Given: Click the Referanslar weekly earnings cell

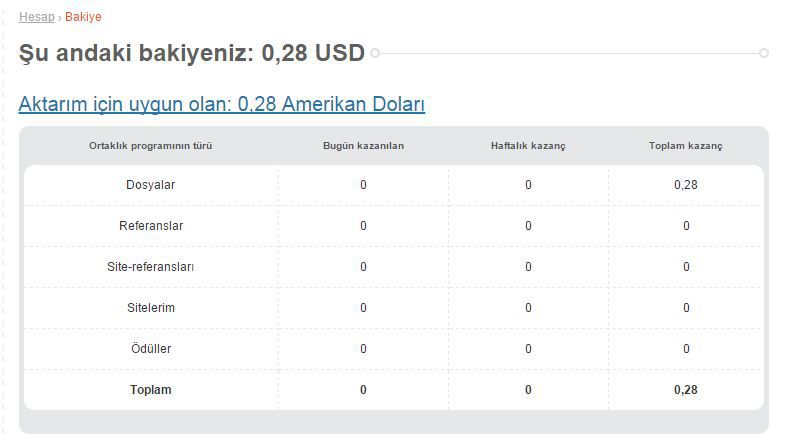Looking at the screenshot, I should (528, 226).
